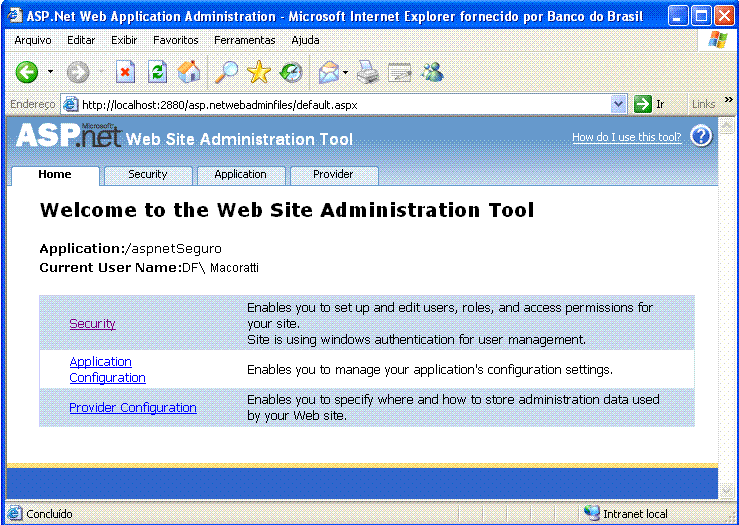This screenshot has height=525, width=739.
Task: Click the blue help question mark icon
Action: tap(701, 137)
